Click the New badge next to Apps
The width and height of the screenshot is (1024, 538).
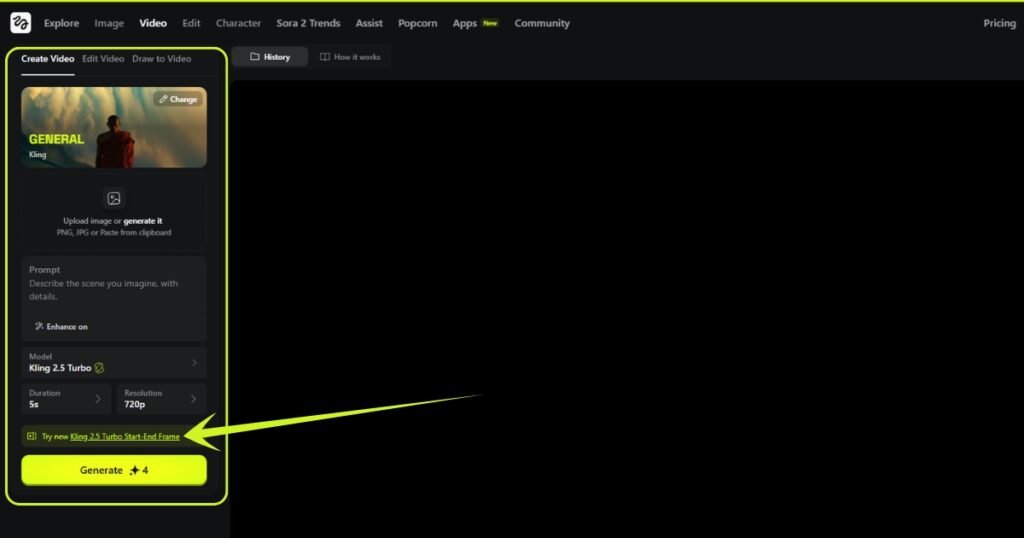490,23
